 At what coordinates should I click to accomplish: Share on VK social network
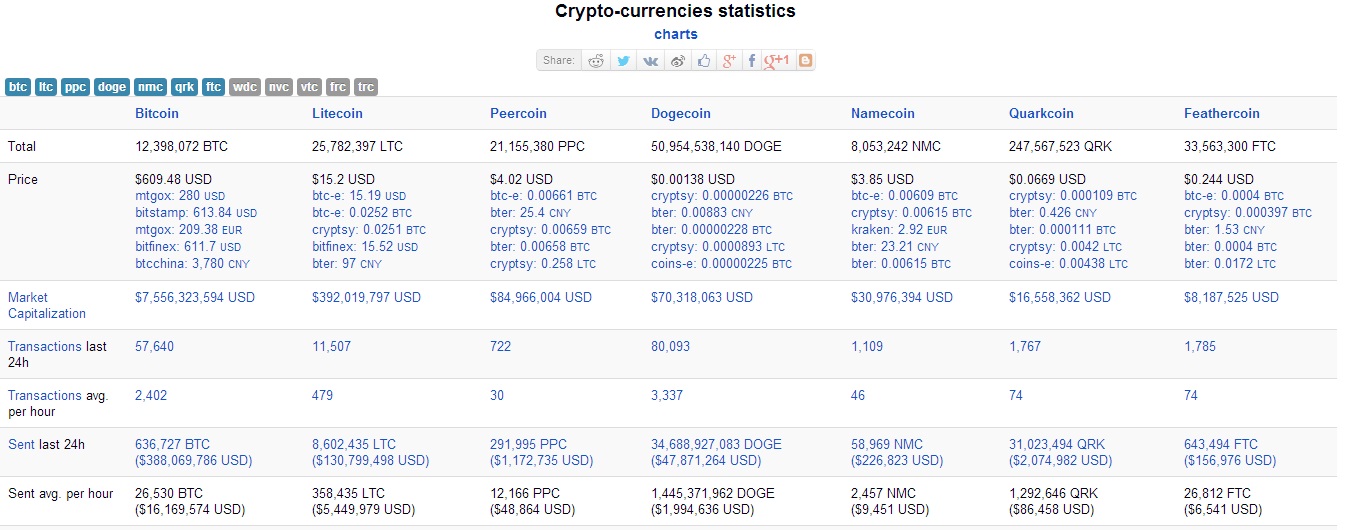(650, 61)
